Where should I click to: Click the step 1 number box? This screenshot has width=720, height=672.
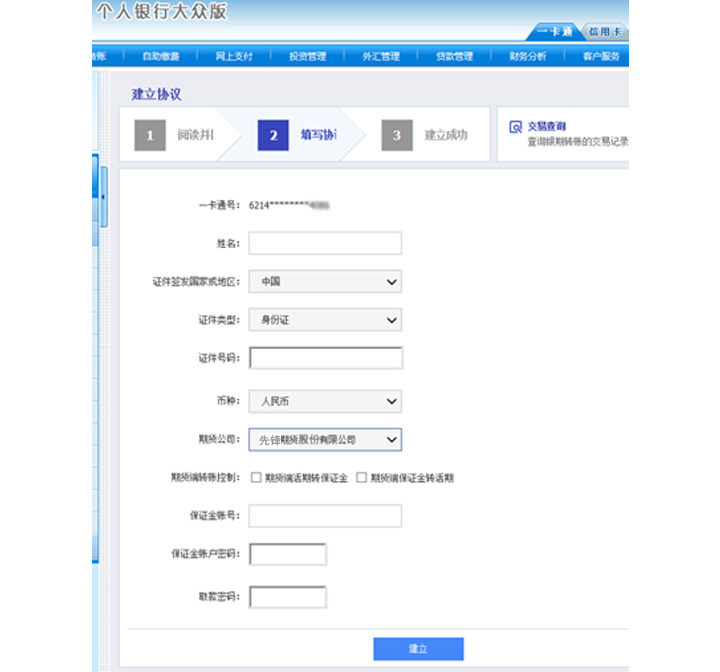pyautogui.click(x=150, y=135)
